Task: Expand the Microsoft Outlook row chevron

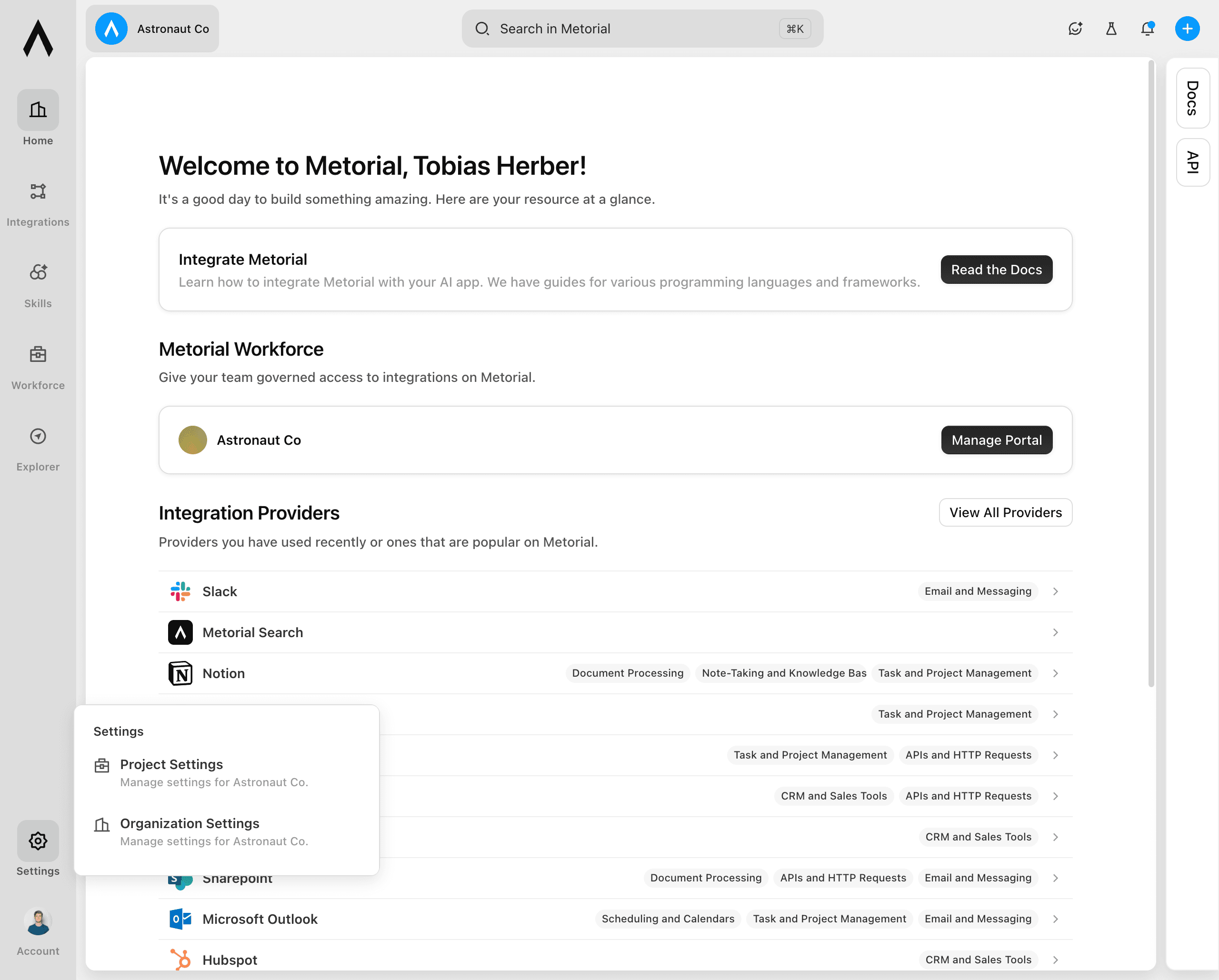Action: [1055, 919]
